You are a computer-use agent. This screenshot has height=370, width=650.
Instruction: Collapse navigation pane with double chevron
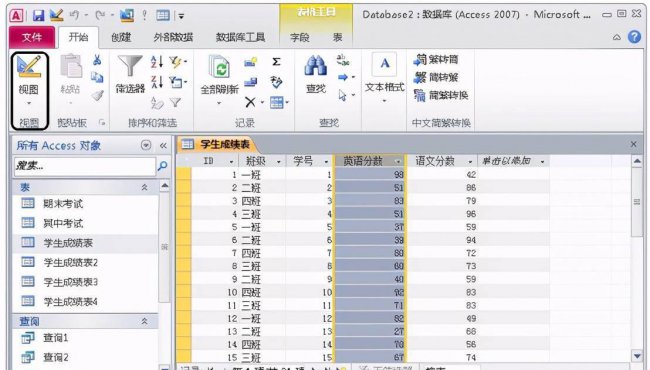point(163,145)
